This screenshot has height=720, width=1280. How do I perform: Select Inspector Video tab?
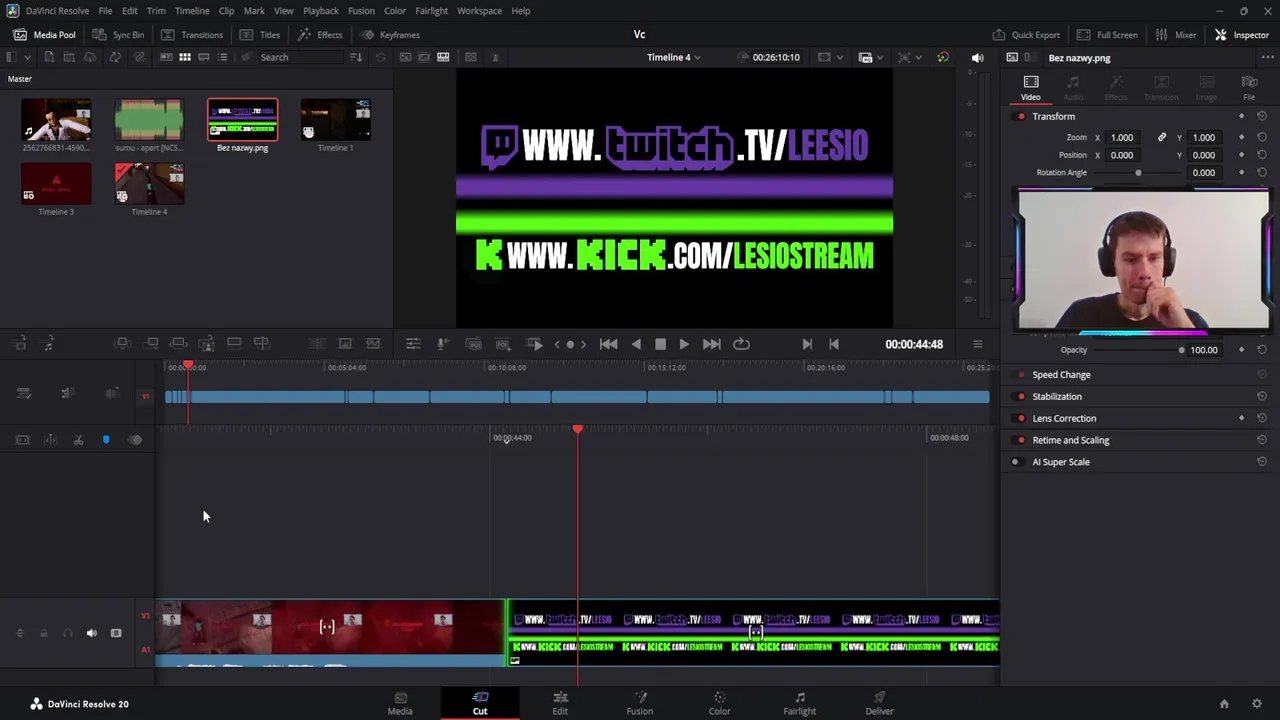pos(1030,87)
